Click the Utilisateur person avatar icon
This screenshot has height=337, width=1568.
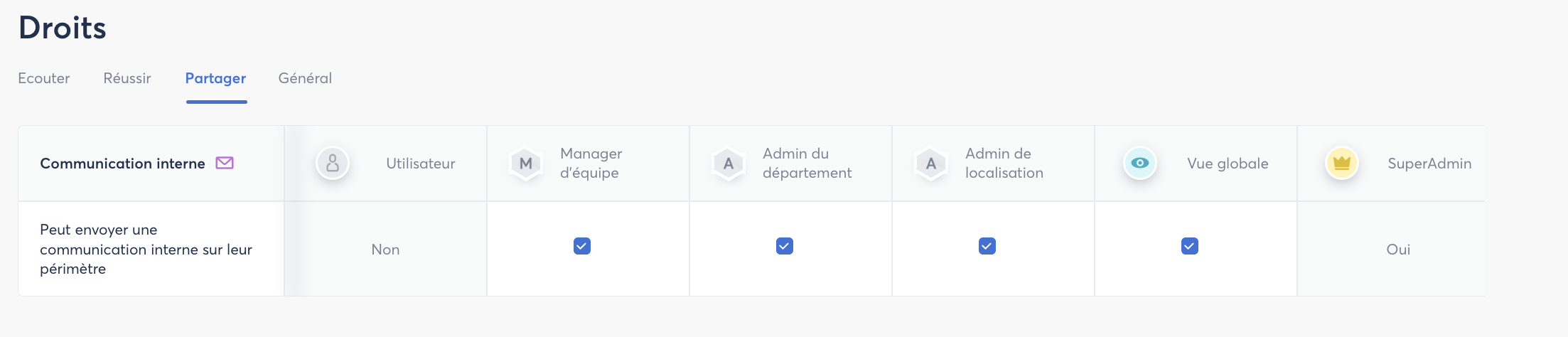click(x=333, y=164)
